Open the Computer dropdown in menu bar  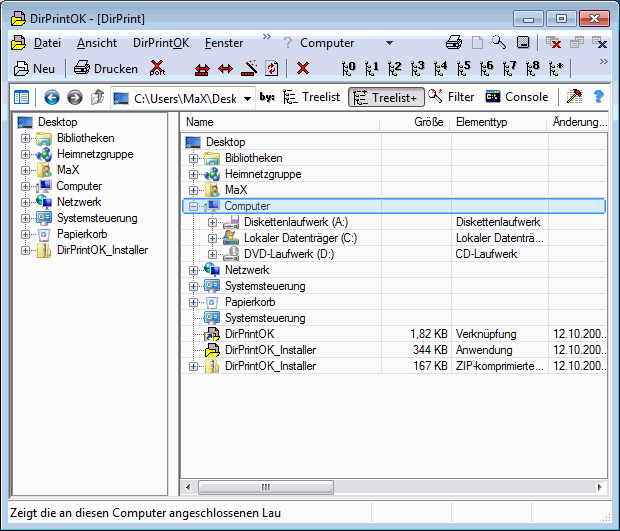(x=389, y=43)
